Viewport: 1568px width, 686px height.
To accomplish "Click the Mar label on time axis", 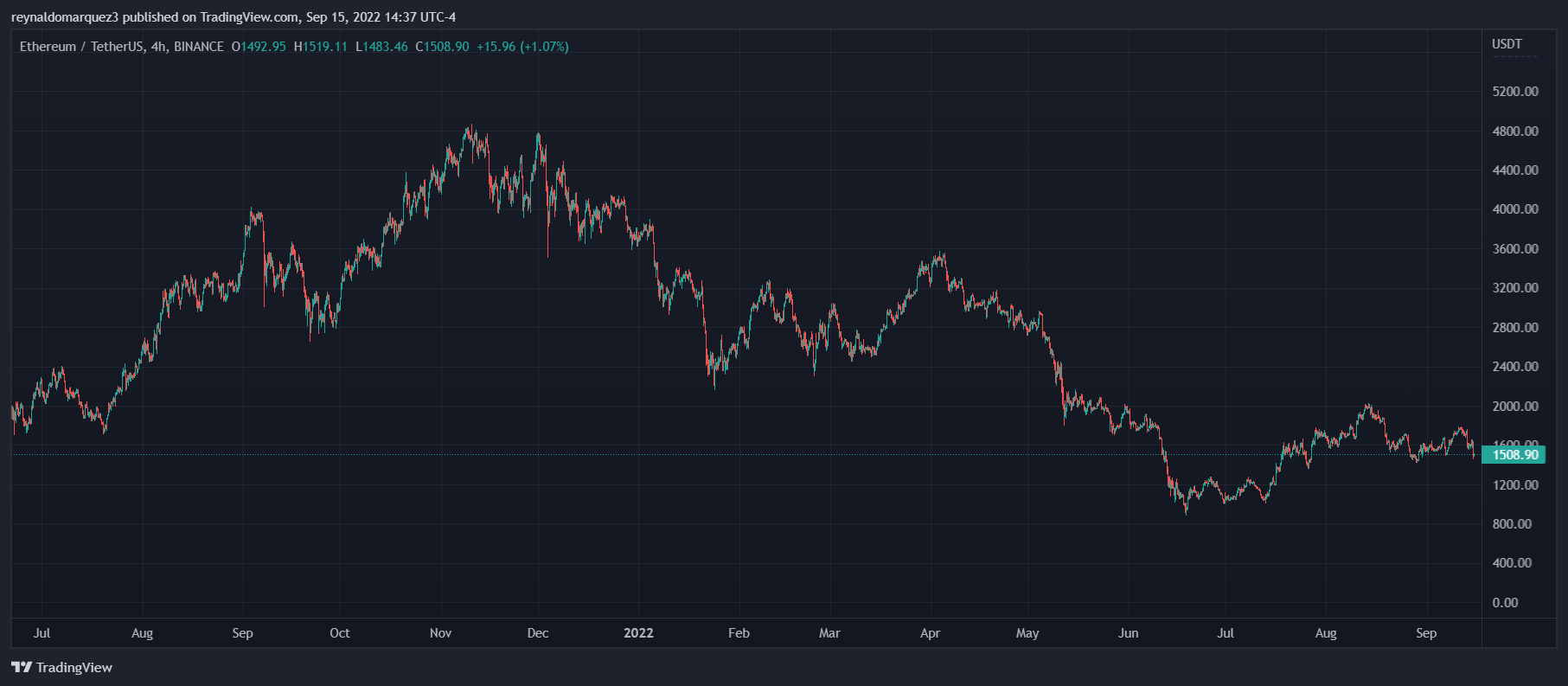I will click(x=829, y=633).
